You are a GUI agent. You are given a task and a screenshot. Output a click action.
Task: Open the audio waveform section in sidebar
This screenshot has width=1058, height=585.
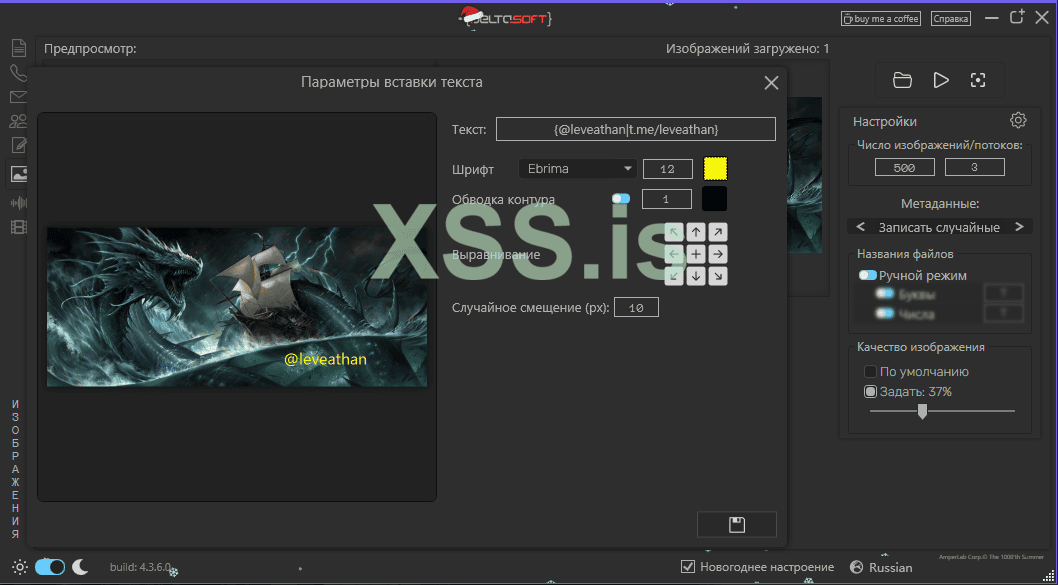(x=18, y=202)
